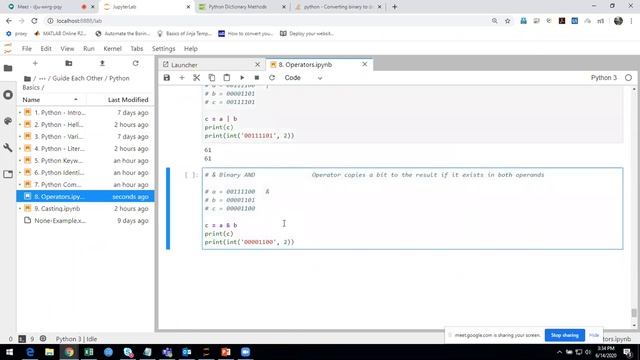The height and width of the screenshot is (360, 640).
Task: Click the kernel status circle indicator
Action: point(628,78)
